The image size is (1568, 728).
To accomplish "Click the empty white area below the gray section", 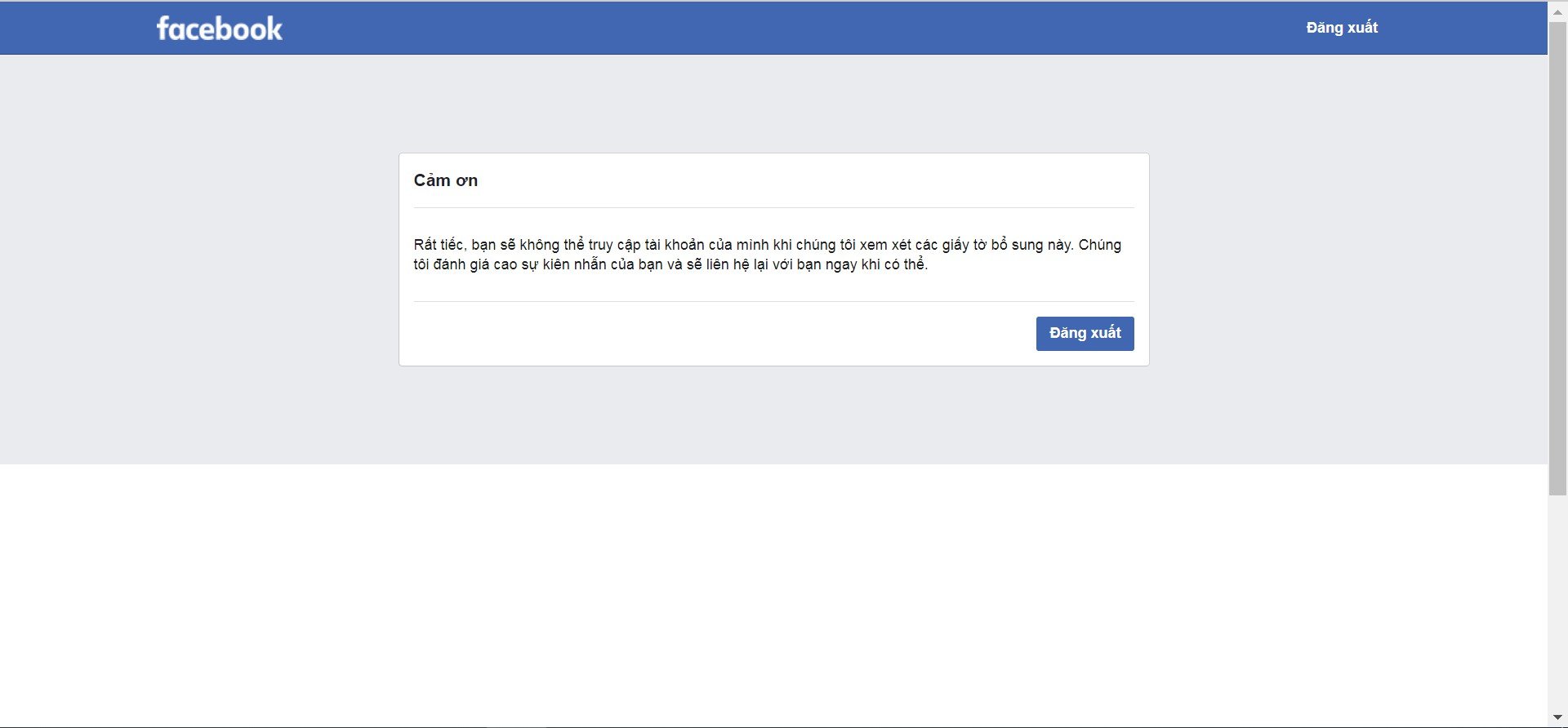I will [x=773, y=594].
